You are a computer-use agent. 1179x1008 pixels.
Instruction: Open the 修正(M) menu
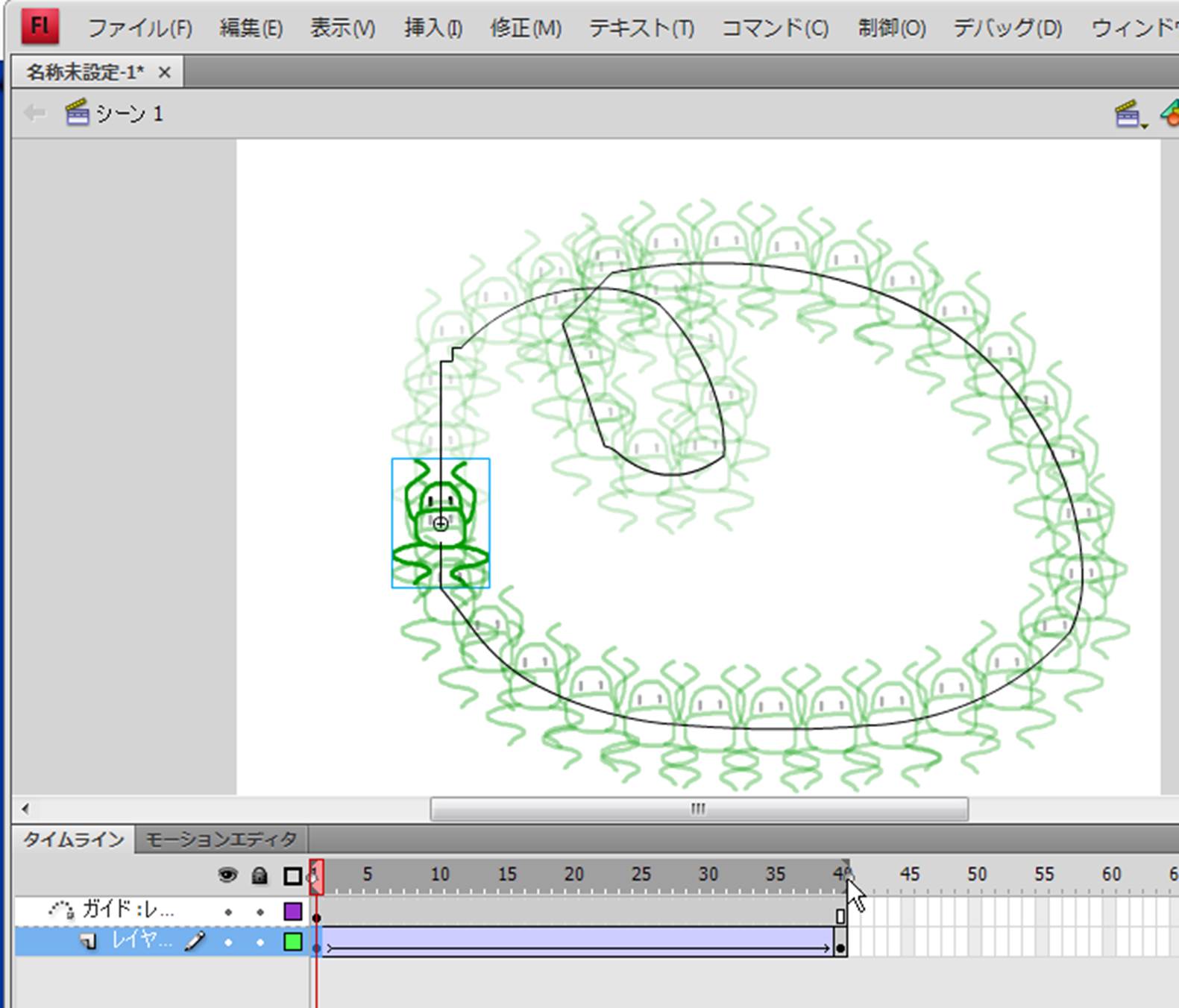(525, 28)
